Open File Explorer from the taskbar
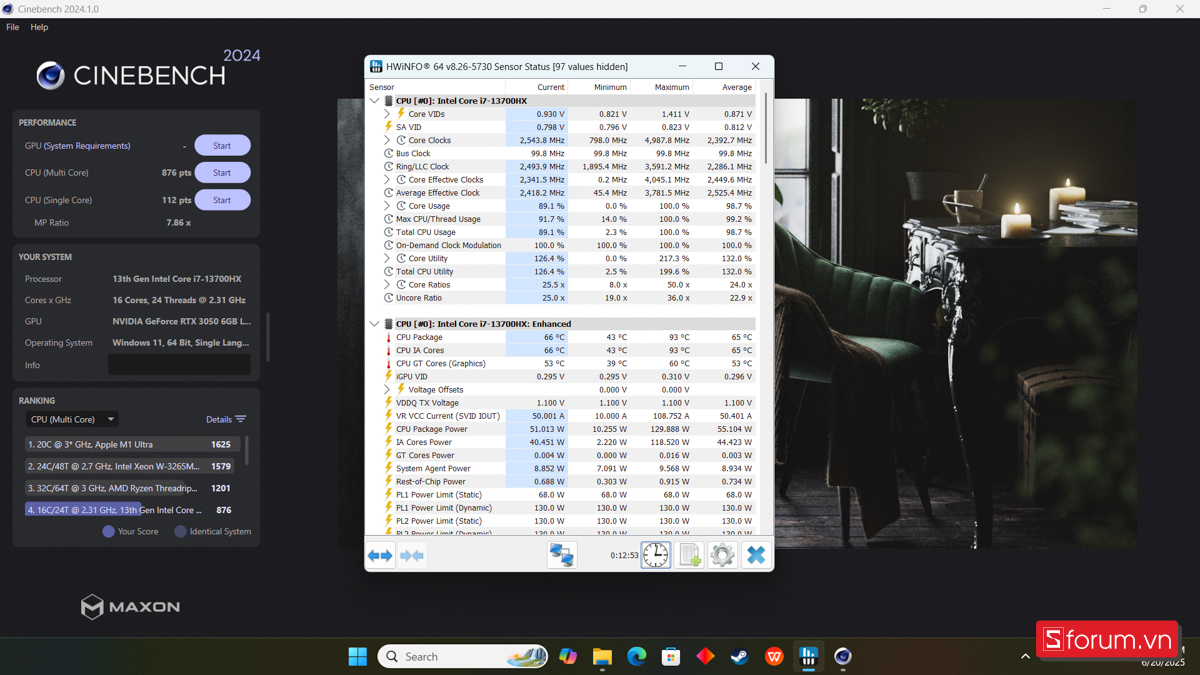This screenshot has width=1200, height=675. 602,656
